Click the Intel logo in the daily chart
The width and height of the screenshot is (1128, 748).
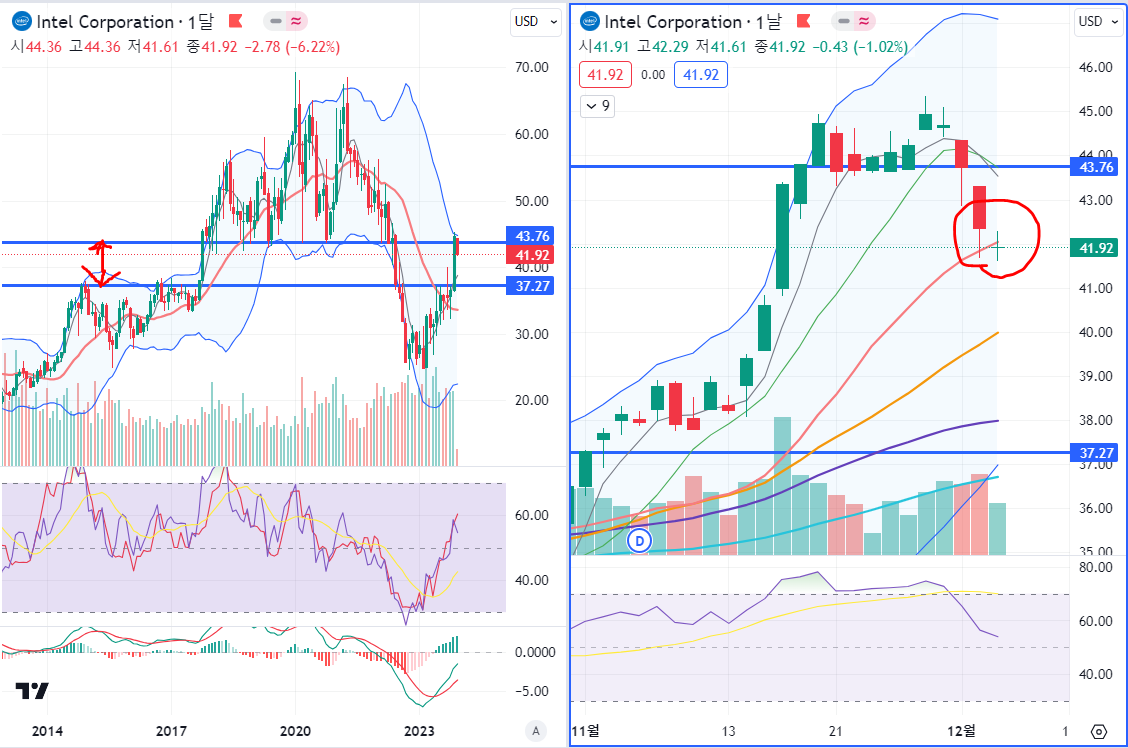tap(590, 22)
